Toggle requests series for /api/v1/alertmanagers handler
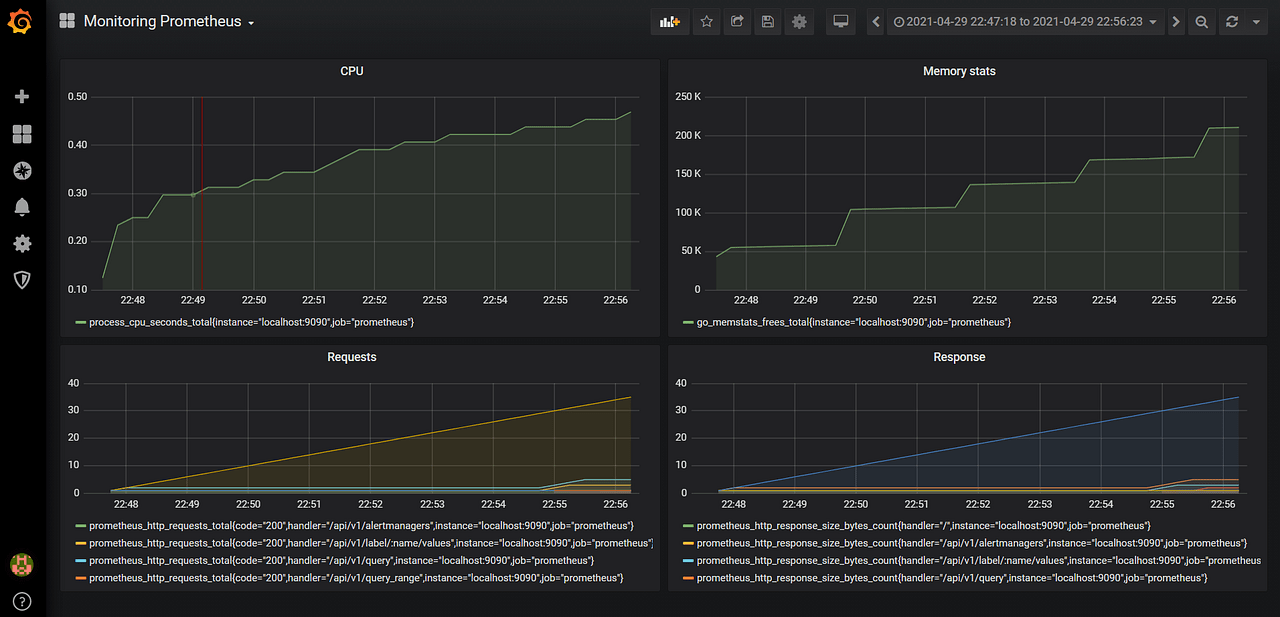The image size is (1280, 617). click(361, 525)
